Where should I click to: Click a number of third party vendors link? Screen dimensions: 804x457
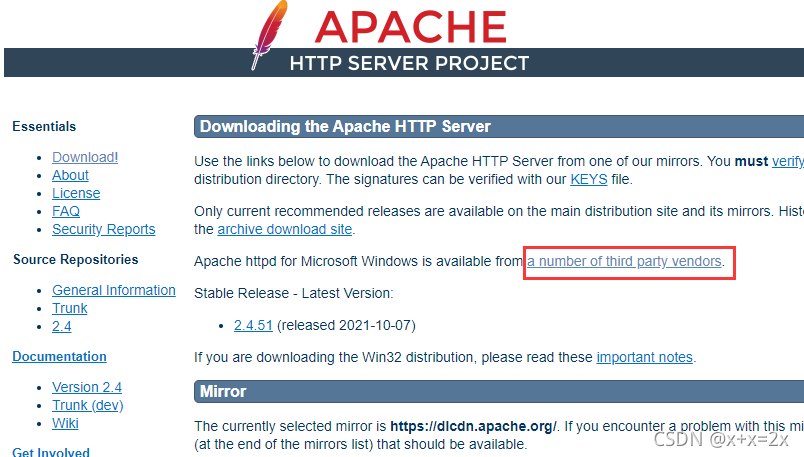click(x=625, y=262)
